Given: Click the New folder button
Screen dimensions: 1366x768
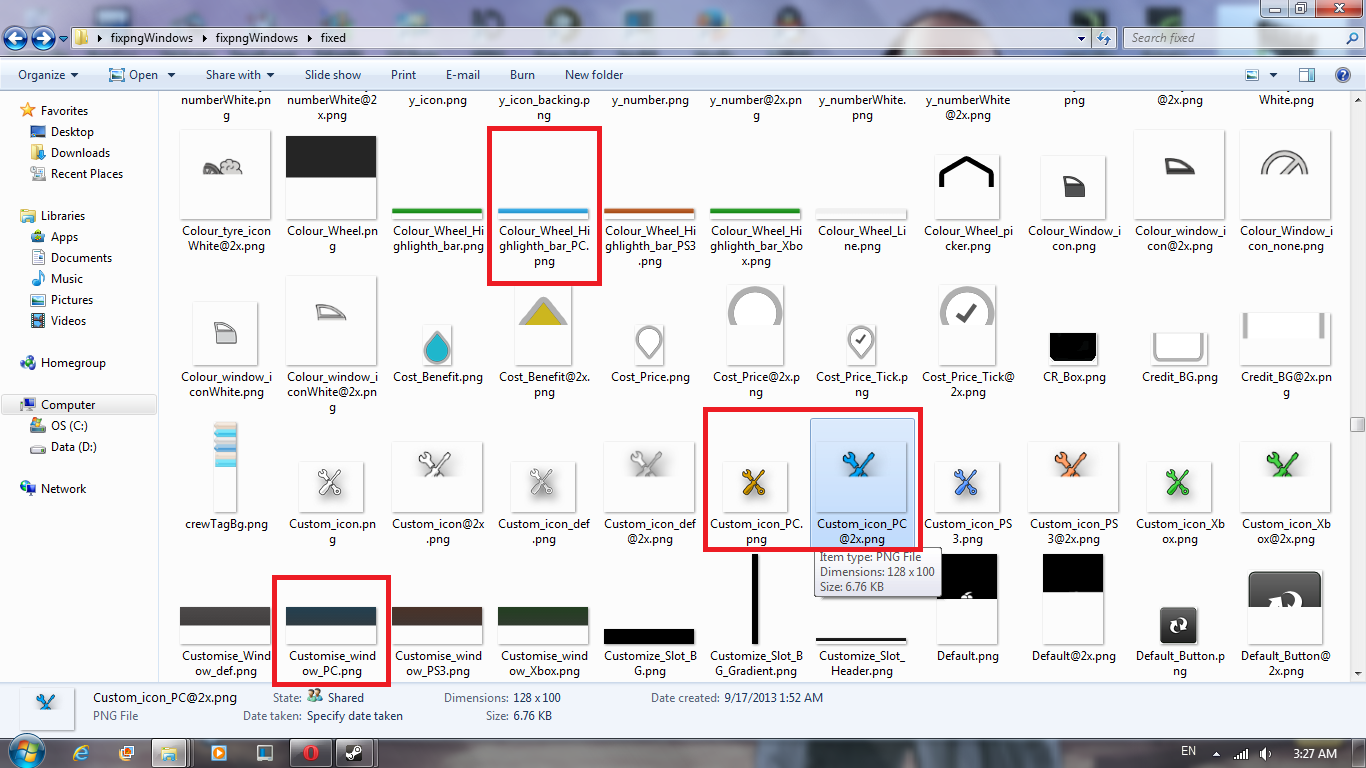Looking at the screenshot, I should 594,75.
